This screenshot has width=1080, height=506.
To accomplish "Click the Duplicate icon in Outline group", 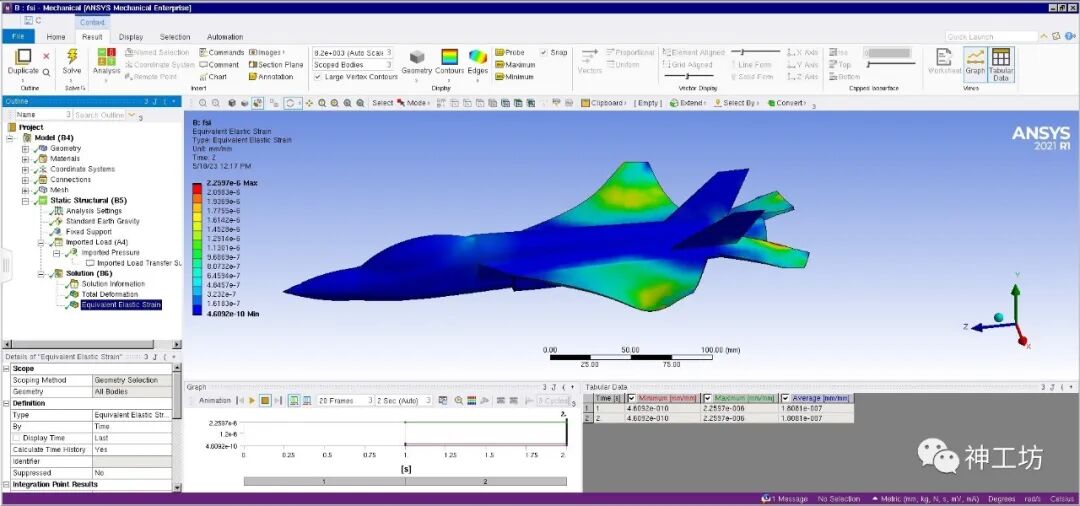I will coord(23,57).
